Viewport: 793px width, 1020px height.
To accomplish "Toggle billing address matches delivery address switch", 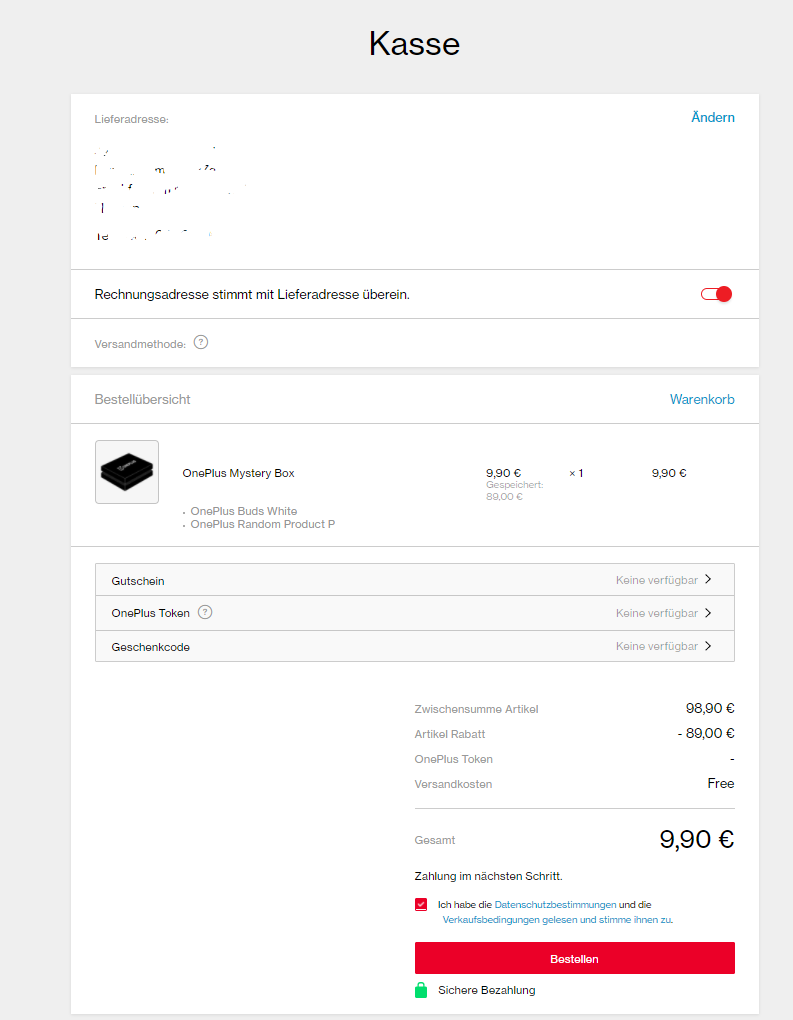I will 716,294.
